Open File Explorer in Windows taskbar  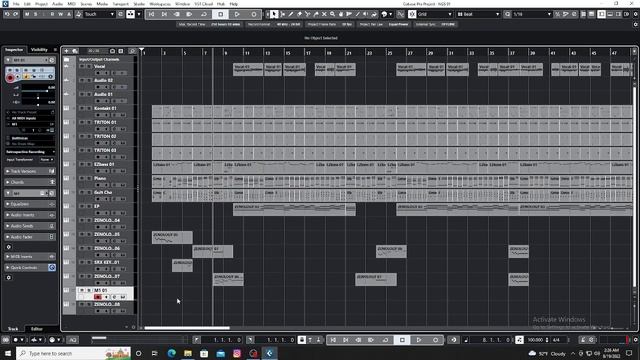point(188,353)
